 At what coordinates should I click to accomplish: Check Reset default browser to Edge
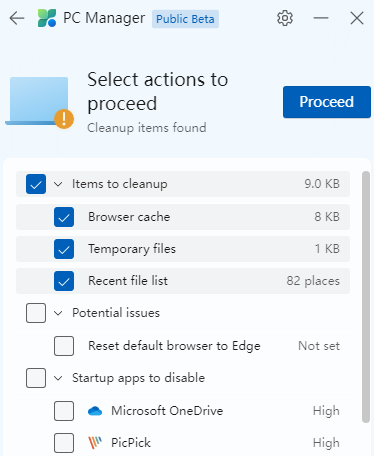[64, 346]
